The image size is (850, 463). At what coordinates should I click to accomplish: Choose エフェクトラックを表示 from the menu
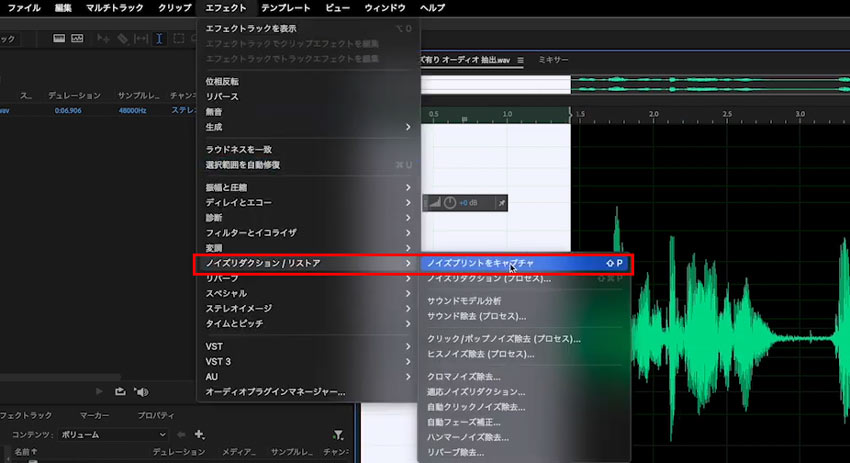[308, 28]
